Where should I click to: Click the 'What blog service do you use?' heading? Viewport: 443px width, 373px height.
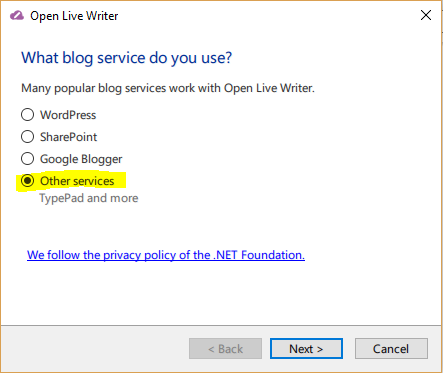tap(127, 58)
